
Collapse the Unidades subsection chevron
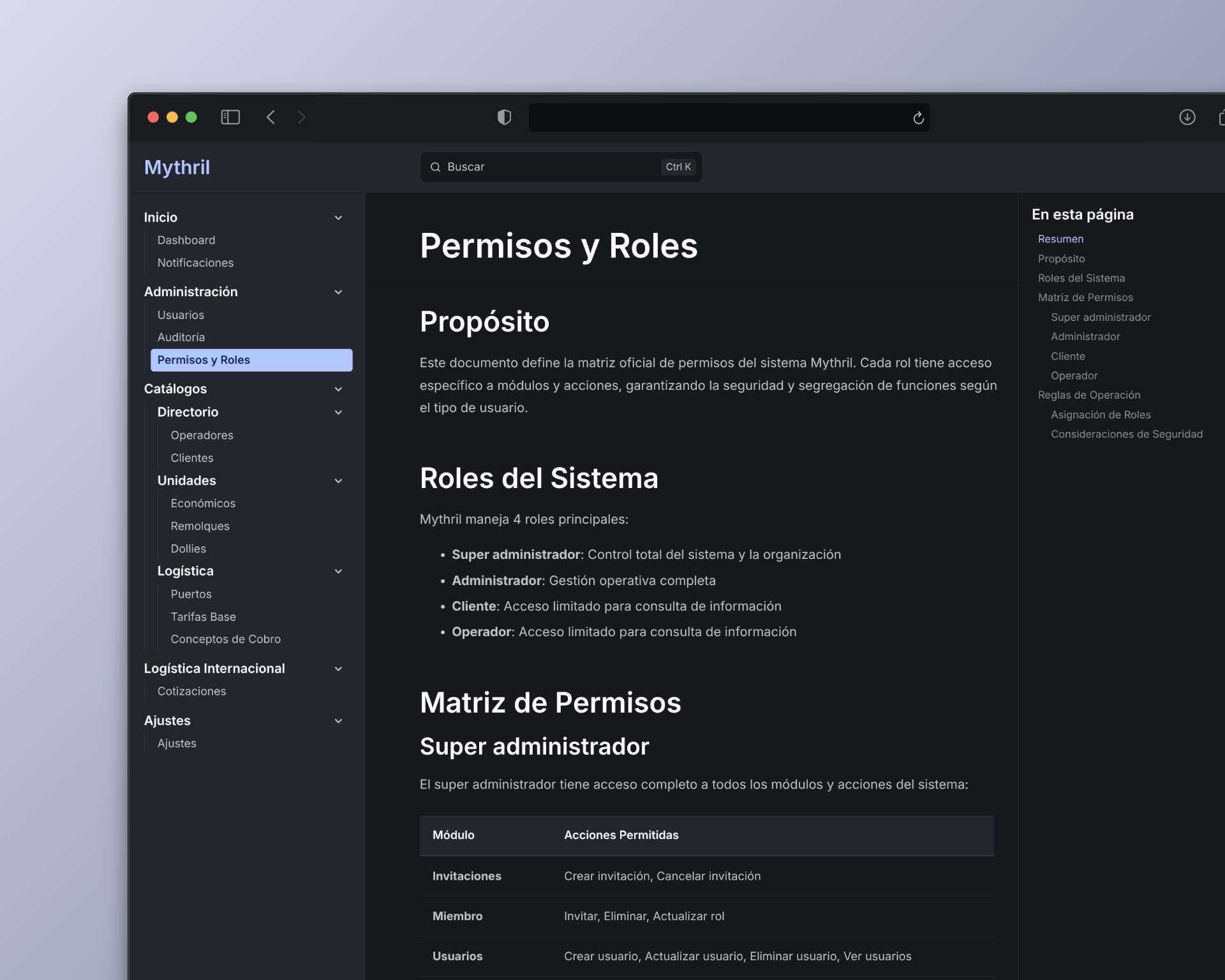click(x=339, y=481)
